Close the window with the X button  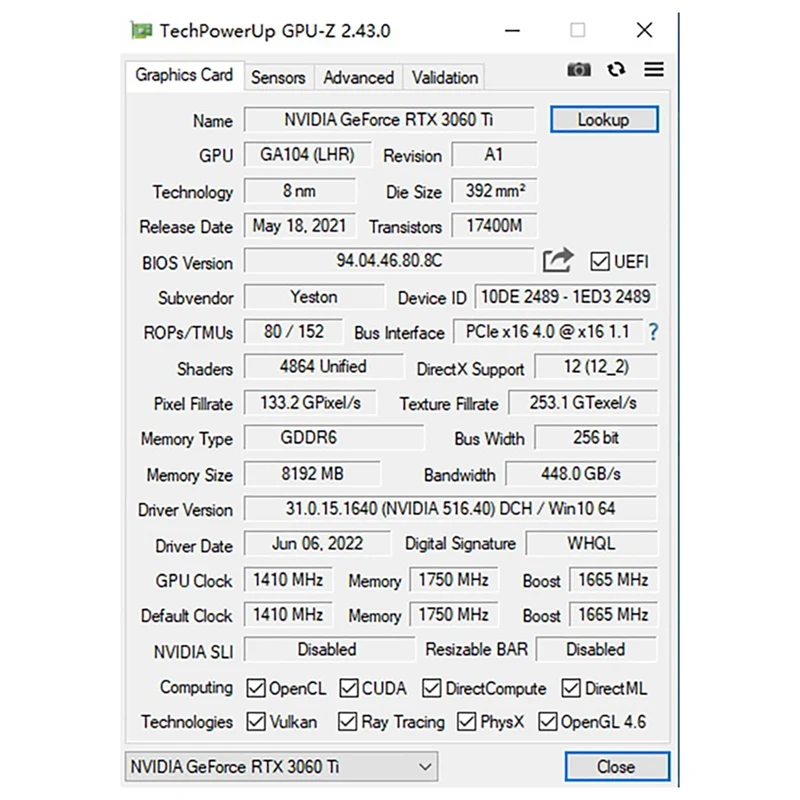[x=644, y=30]
